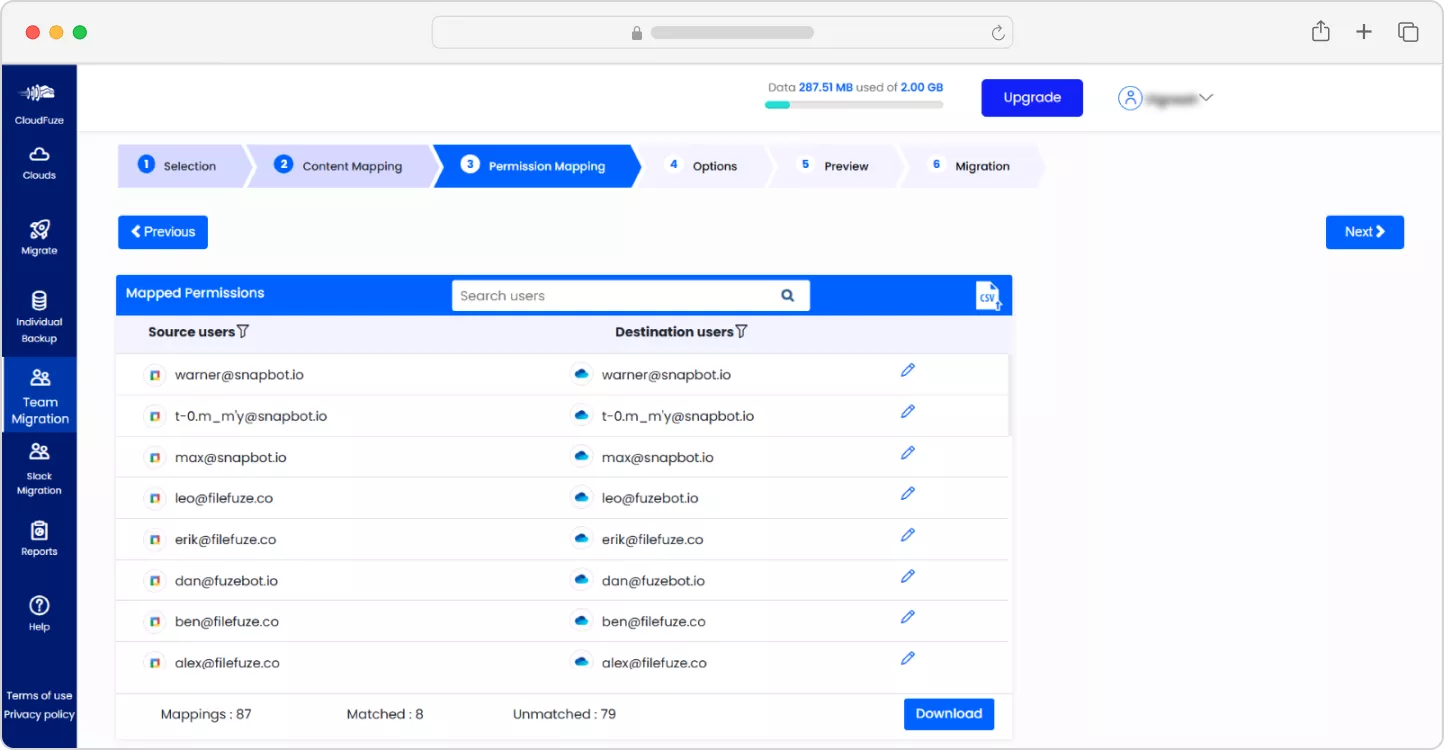Select destination user dan@fuzebot.io
Screen dimensions: 1444x750
(653, 581)
